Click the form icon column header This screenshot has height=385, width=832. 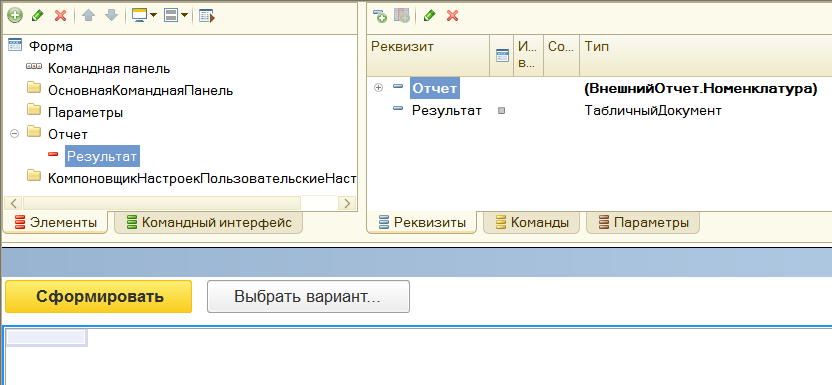(502, 55)
